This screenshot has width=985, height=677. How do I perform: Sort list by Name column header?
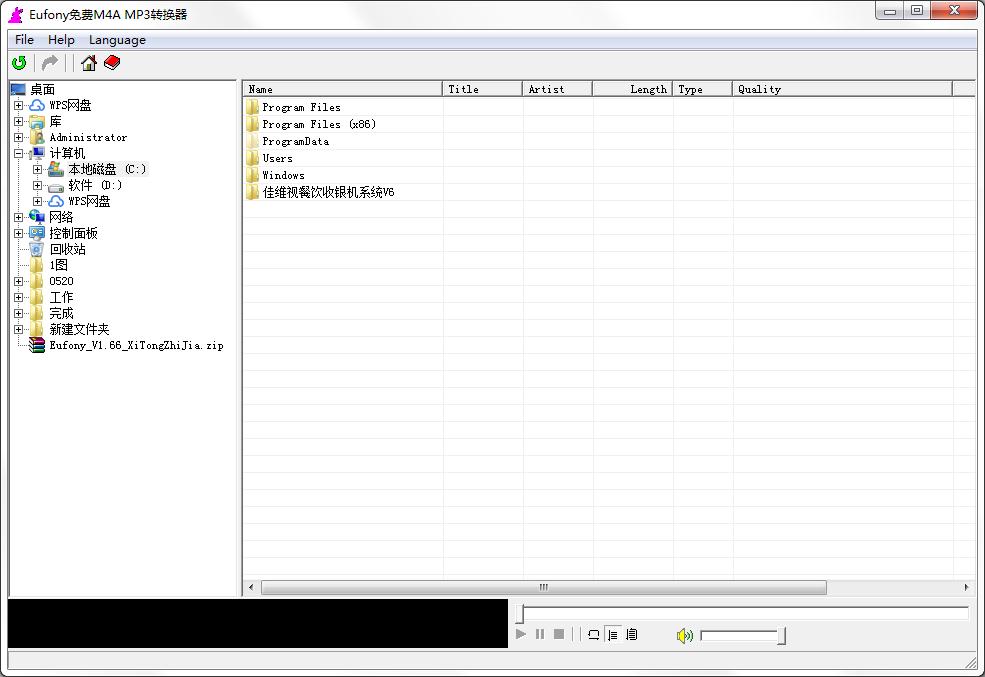tap(343, 89)
